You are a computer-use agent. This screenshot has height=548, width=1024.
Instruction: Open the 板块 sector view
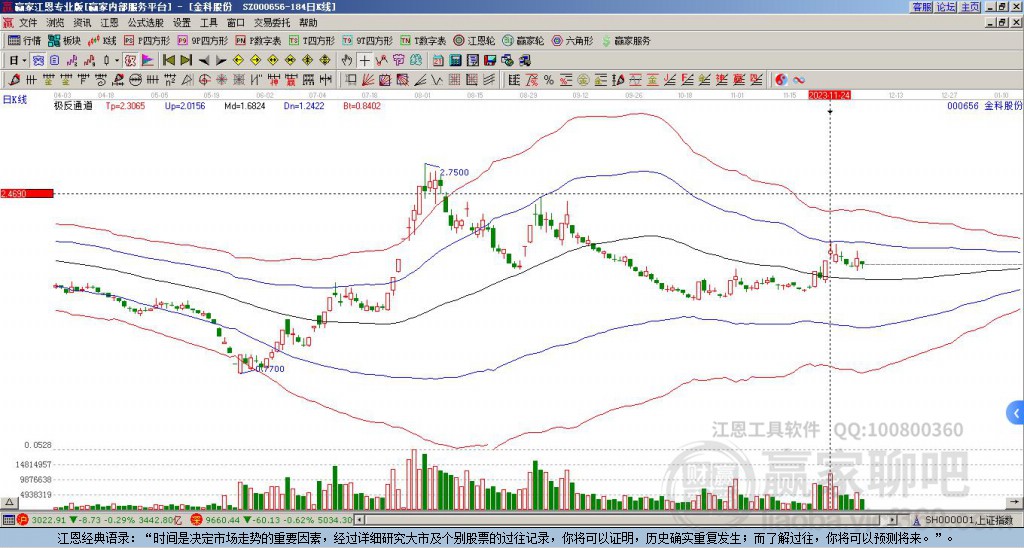[64, 40]
